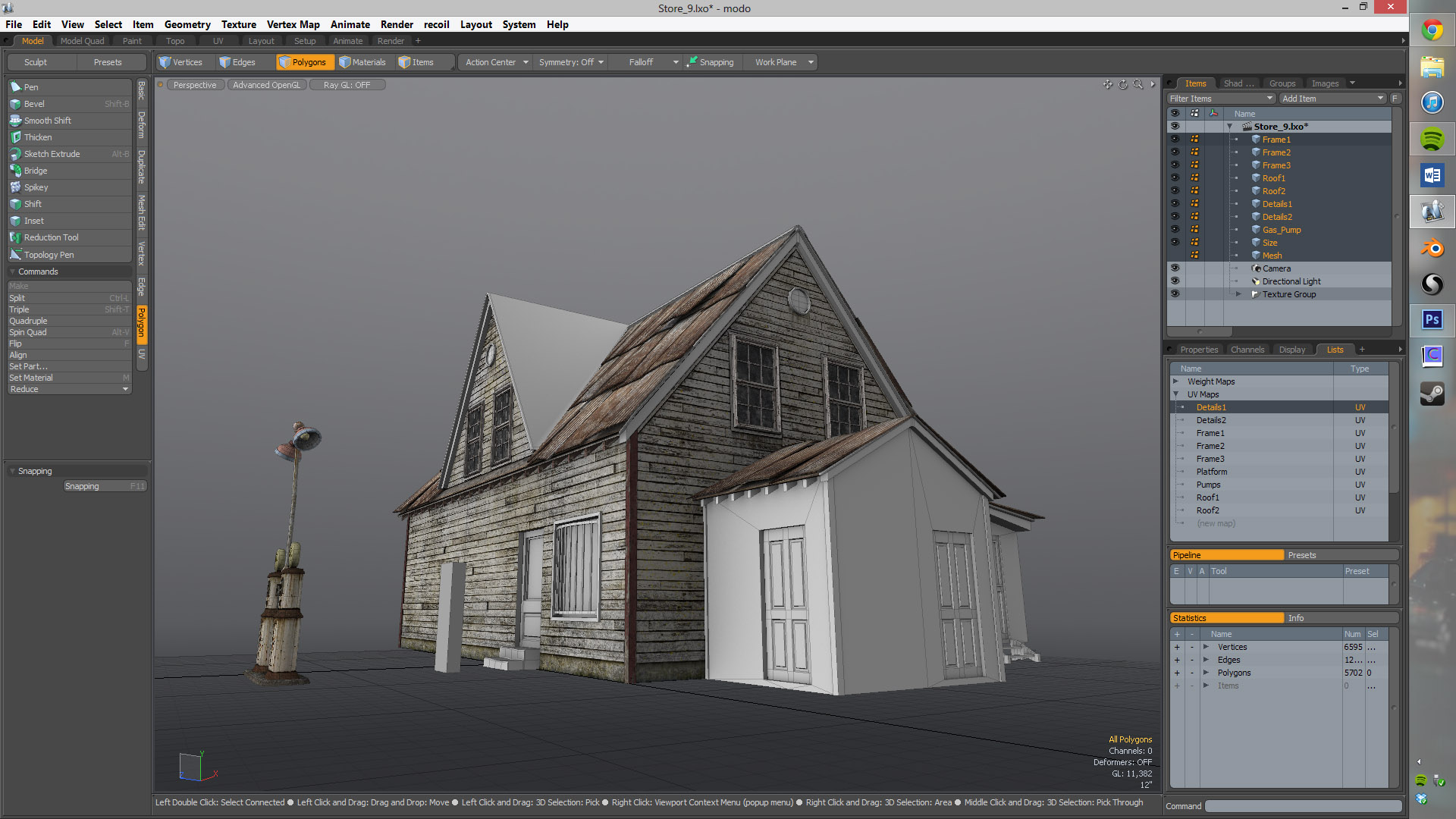Open Blender from the taskbar
This screenshot has height=819, width=1456.
1432,248
